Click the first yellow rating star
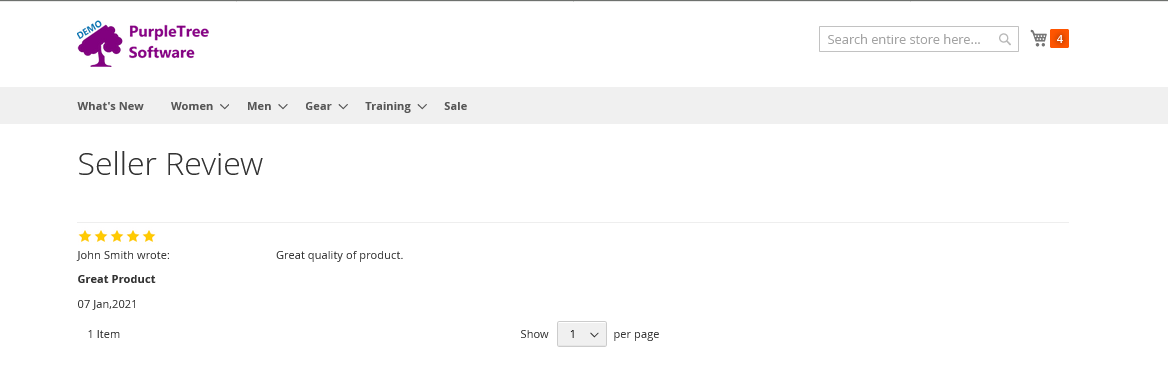Viewport: 1168px width, 372px height. tap(84, 236)
